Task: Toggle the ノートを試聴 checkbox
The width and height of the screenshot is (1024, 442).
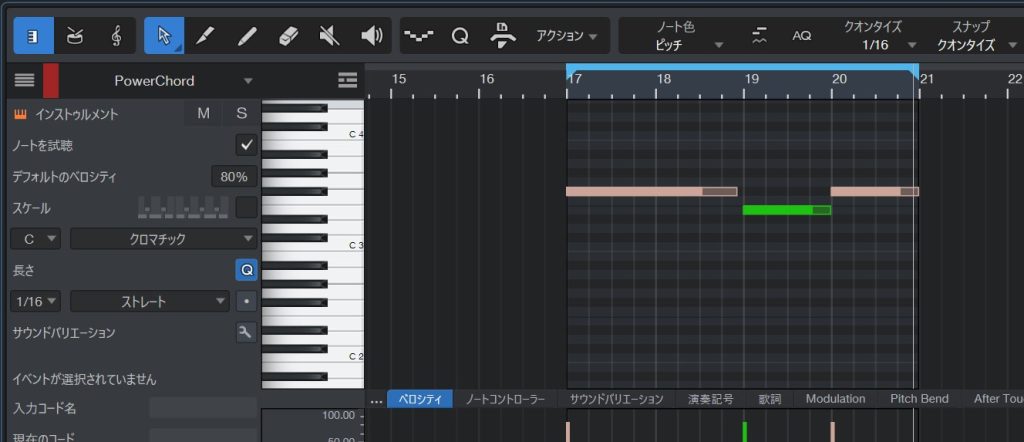Action: coord(246,146)
